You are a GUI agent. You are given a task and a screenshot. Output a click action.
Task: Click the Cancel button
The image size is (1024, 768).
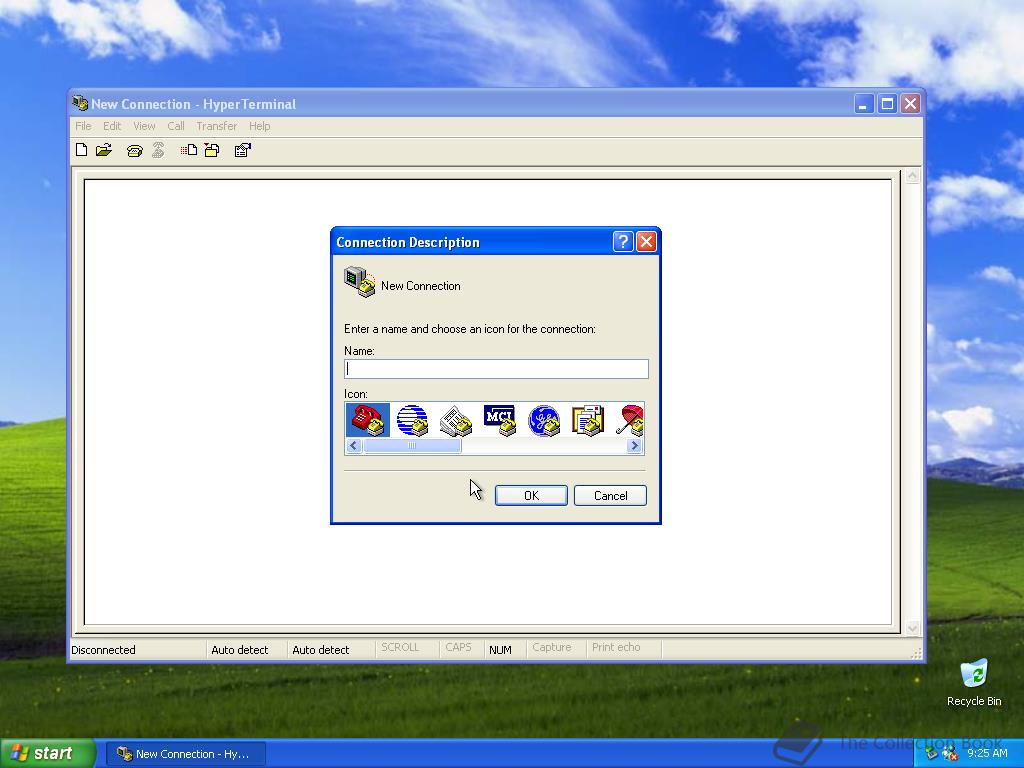click(610, 496)
